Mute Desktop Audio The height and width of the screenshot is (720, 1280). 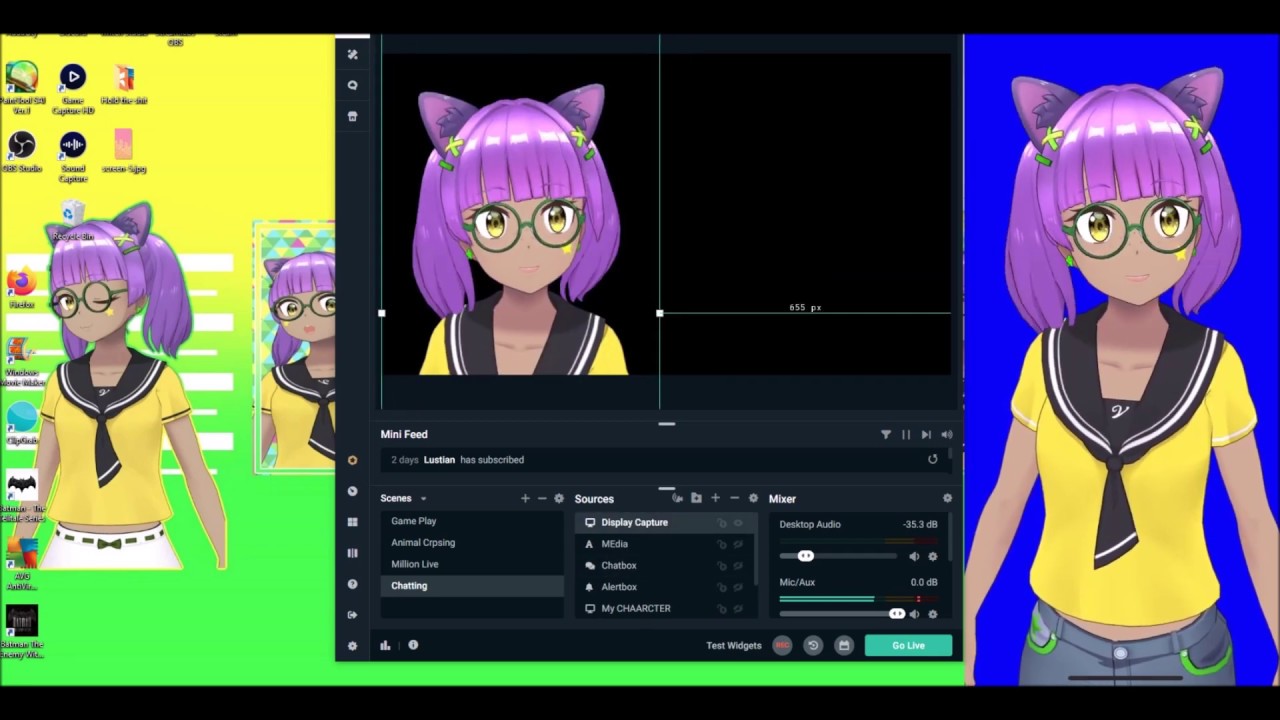(914, 556)
